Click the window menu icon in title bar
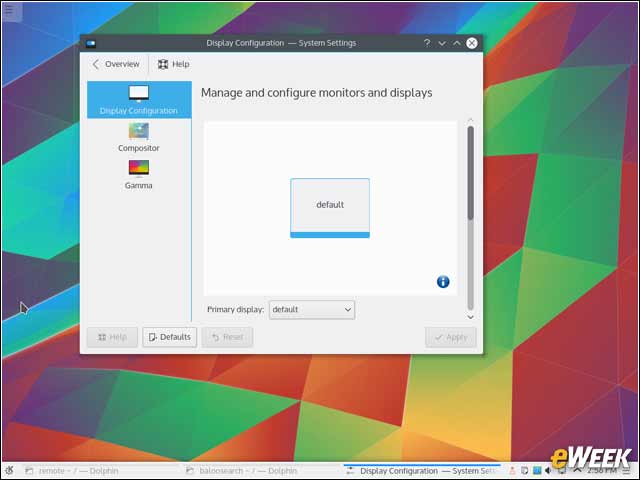Screen dimensions: 640x480 (x=91, y=43)
